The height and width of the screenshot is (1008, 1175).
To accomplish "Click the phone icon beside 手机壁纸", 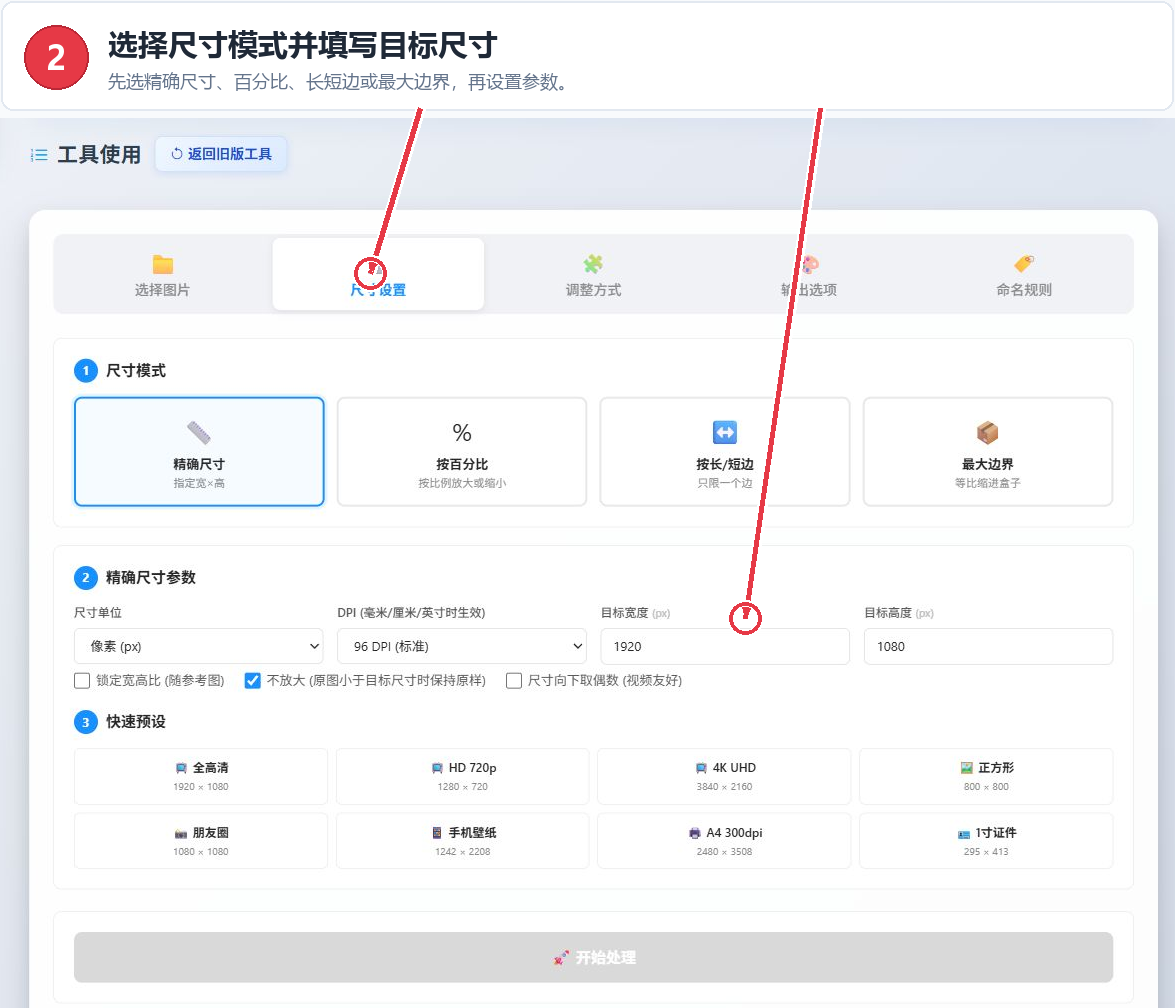I will (x=437, y=833).
